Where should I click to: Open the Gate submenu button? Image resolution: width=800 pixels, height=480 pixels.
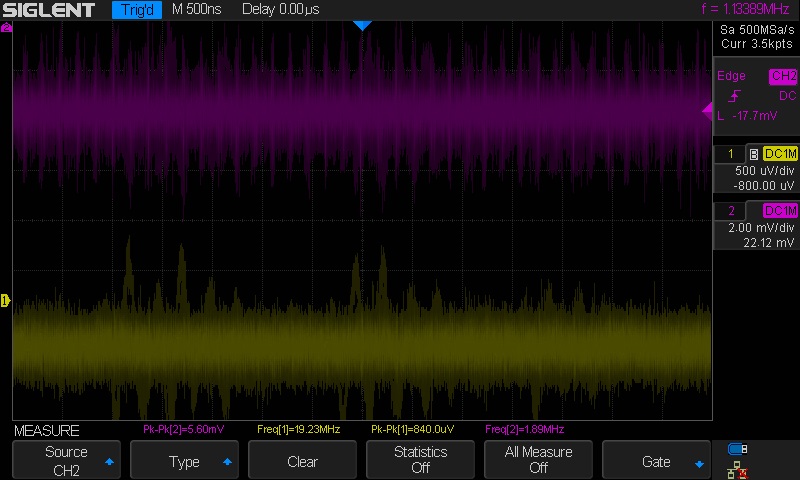click(x=656, y=460)
